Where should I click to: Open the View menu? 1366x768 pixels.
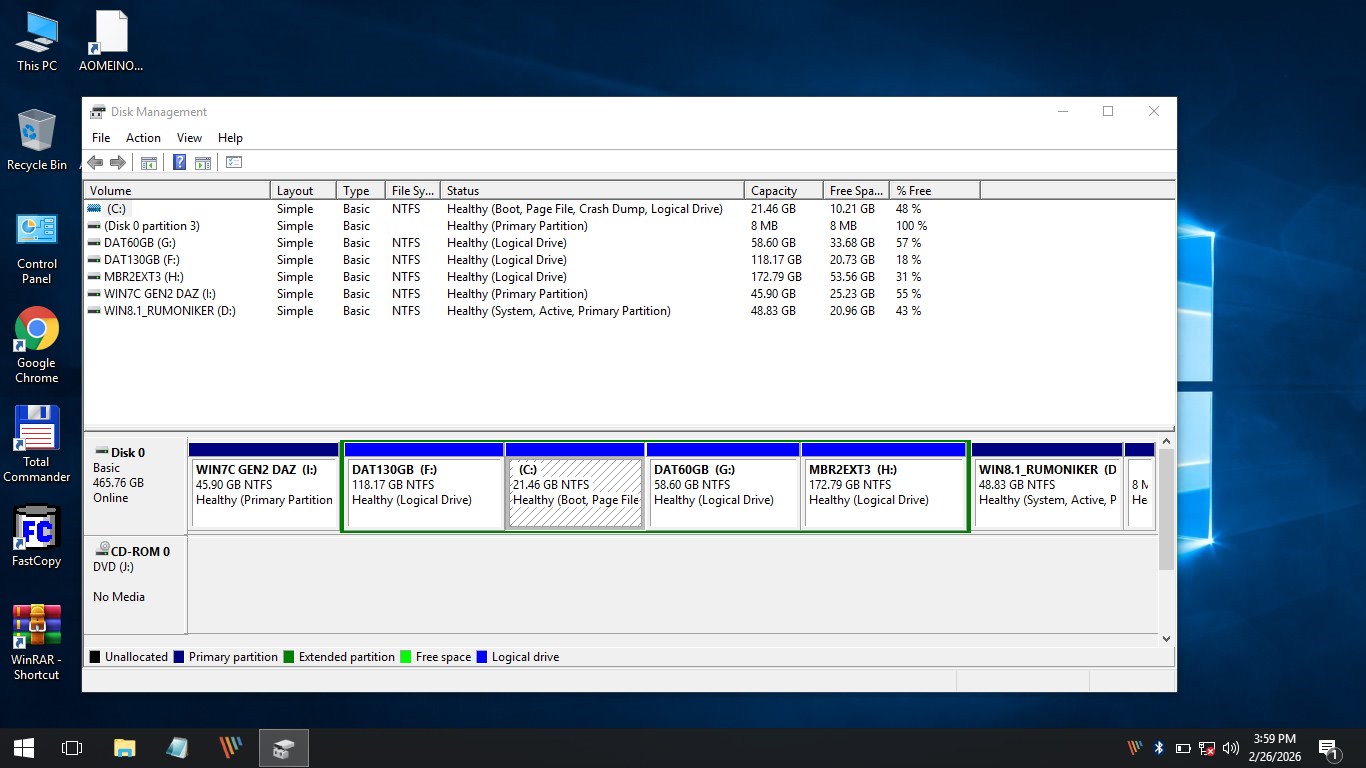pyautogui.click(x=189, y=138)
